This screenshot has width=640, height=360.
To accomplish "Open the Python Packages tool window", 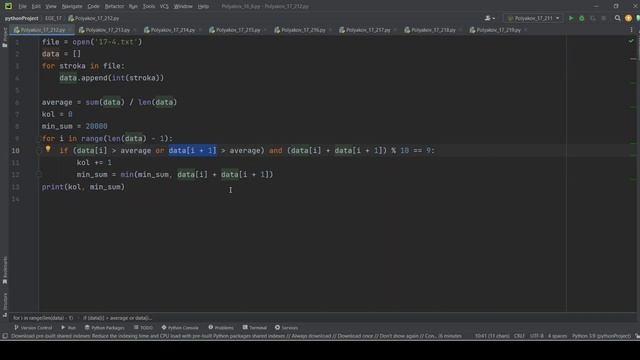I will (104, 328).
